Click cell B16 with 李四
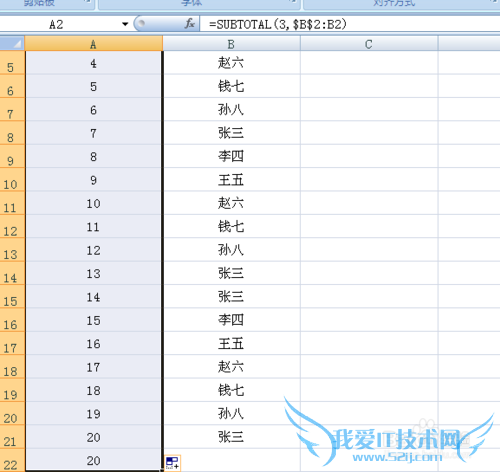Viewport: 500px width, 472px height. pyautogui.click(x=232, y=320)
